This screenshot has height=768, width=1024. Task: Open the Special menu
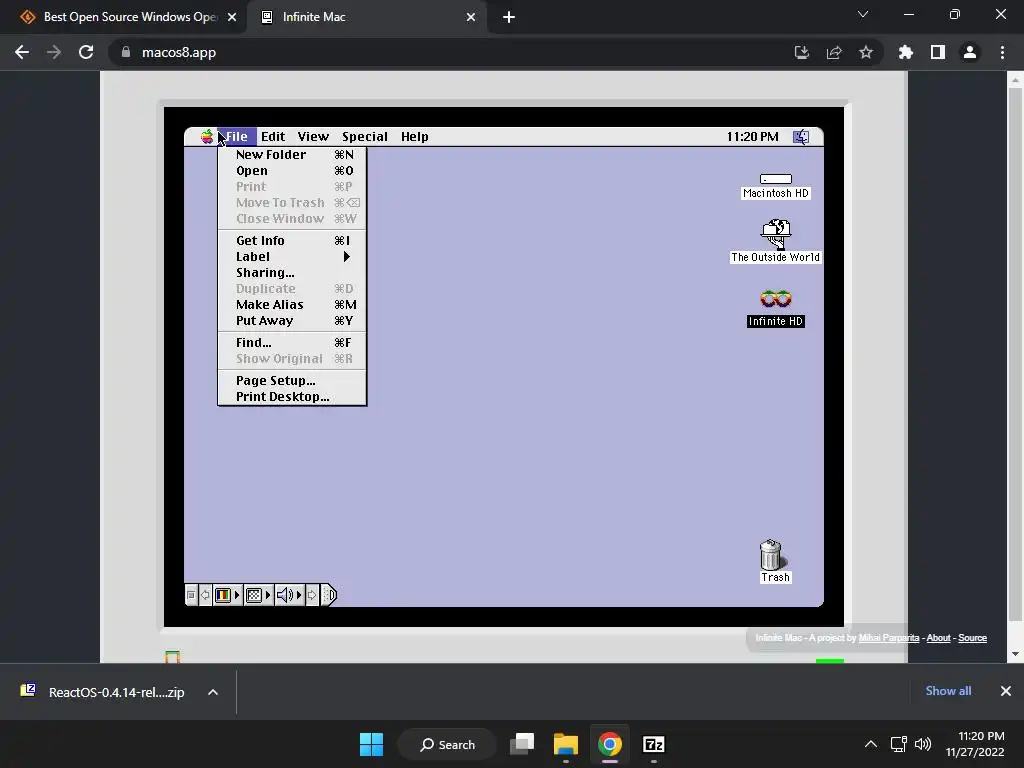click(x=364, y=136)
